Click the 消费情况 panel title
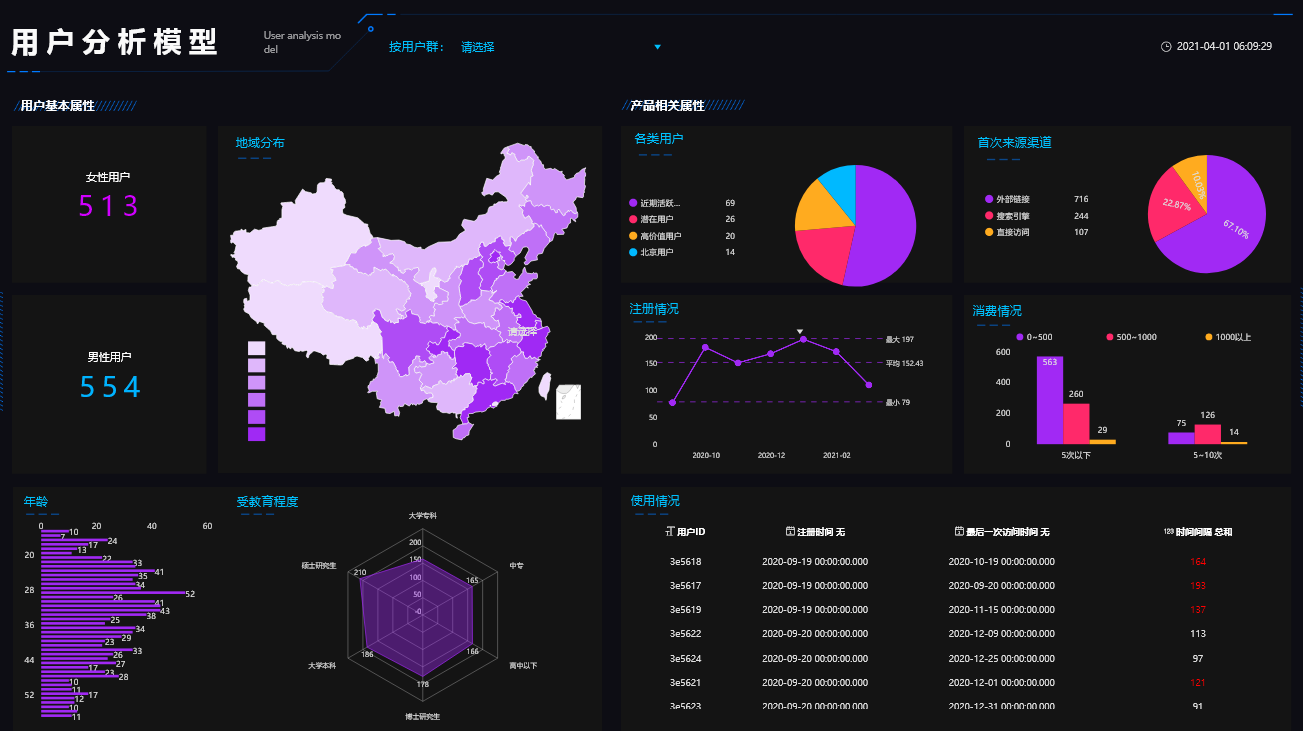 coord(997,311)
